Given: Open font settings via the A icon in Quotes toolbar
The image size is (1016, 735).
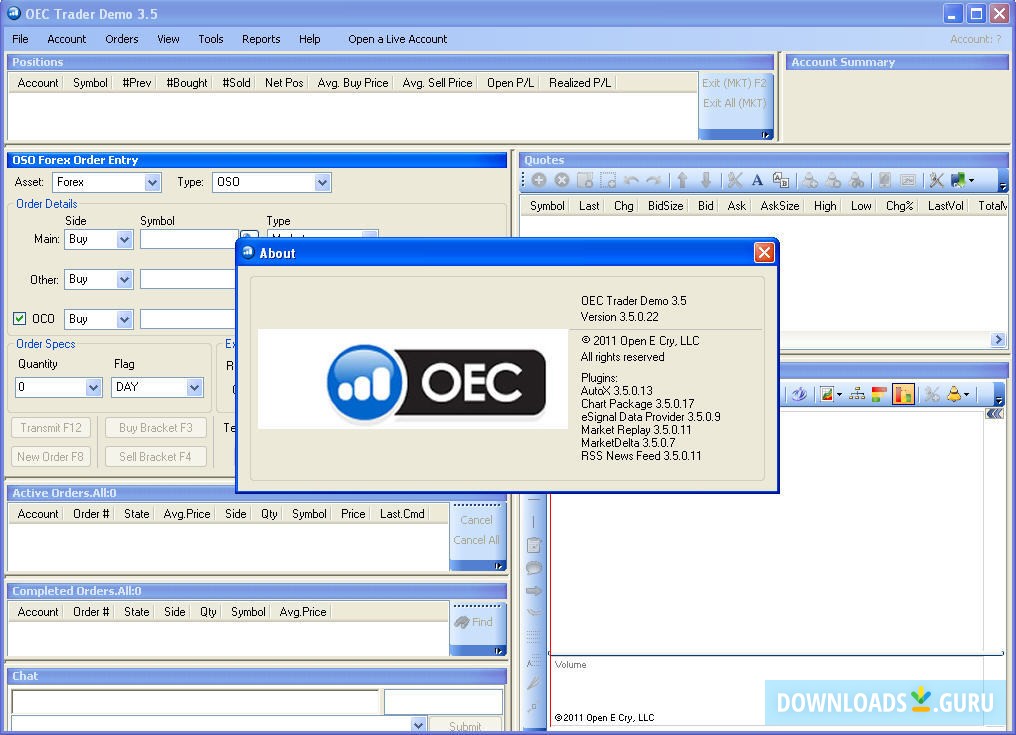Looking at the screenshot, I should (757, 181).
